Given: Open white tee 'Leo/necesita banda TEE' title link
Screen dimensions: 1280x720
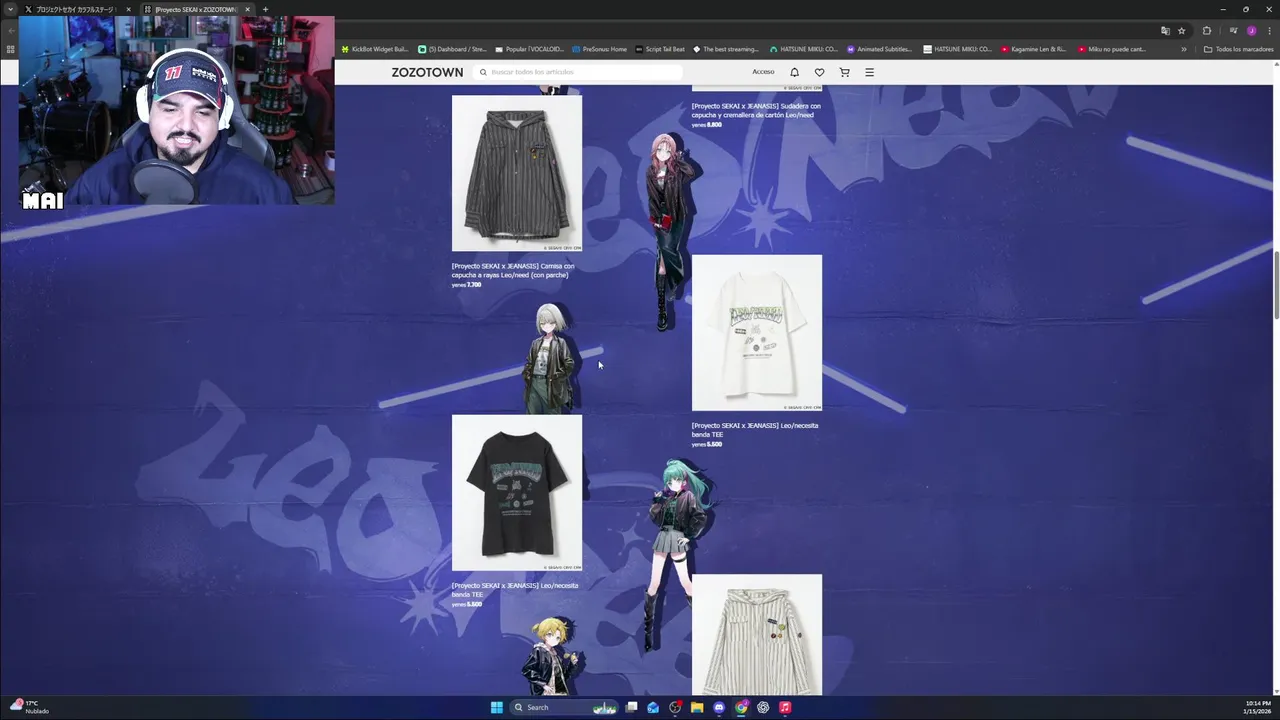Looking at the screenshot, I should (755, 430).
